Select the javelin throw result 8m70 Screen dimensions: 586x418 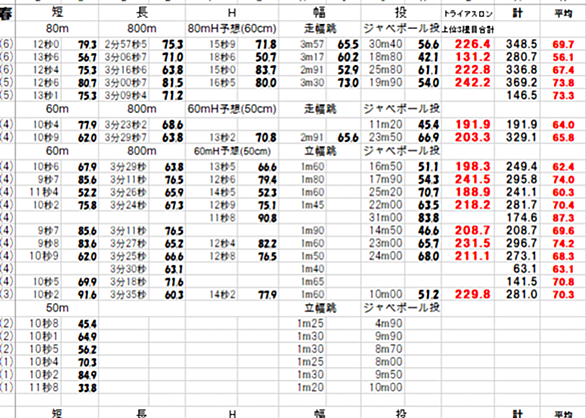(x=389, y=349)
